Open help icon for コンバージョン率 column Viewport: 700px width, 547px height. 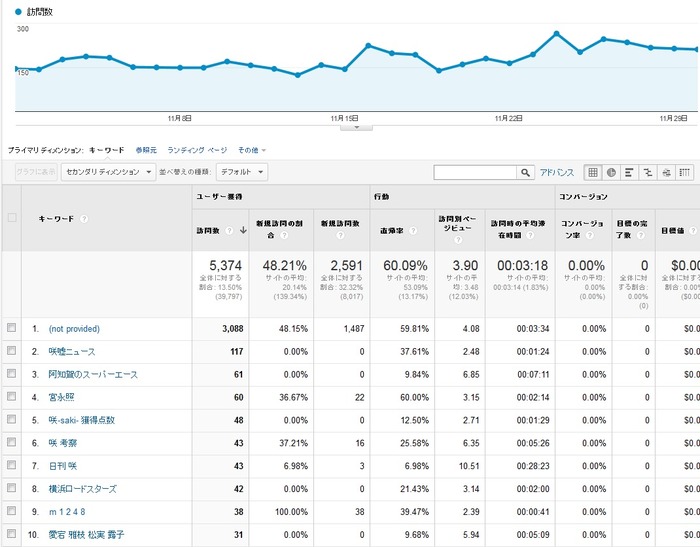[589, 235]
